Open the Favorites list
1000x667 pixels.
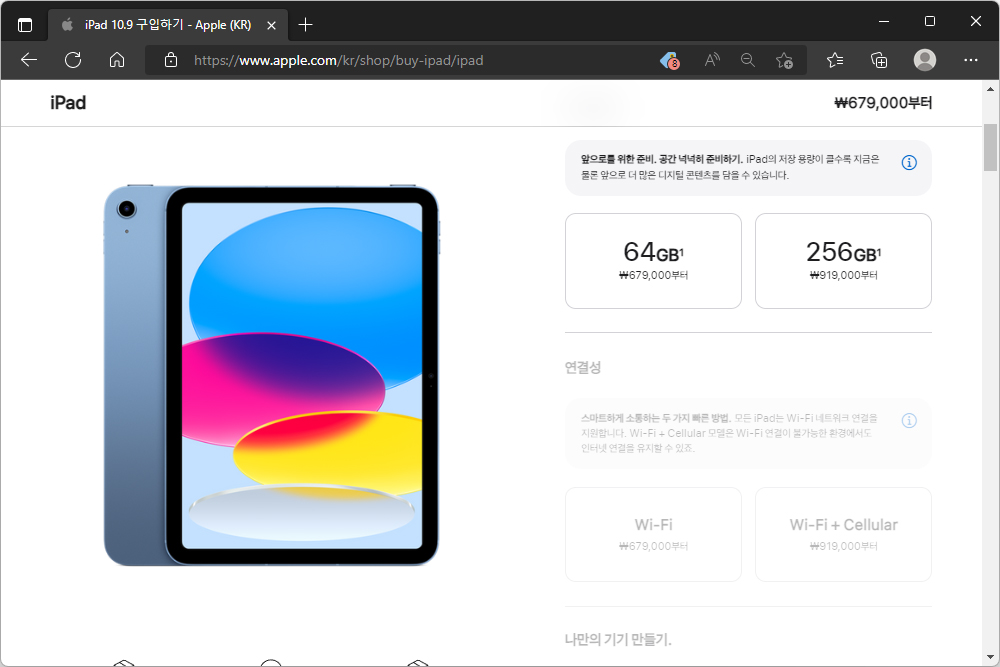point(835,60)
